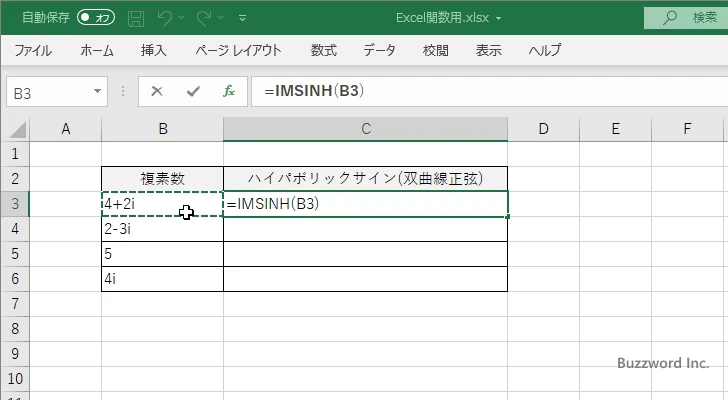
Task: Switch to the ホーム tab
Action: tap(97, 50)
